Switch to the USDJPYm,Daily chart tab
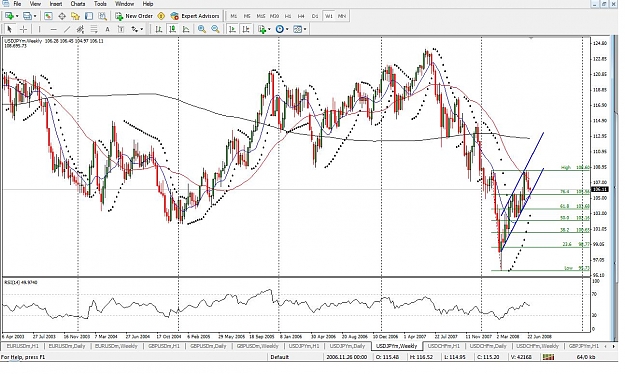 coord(348,346)
